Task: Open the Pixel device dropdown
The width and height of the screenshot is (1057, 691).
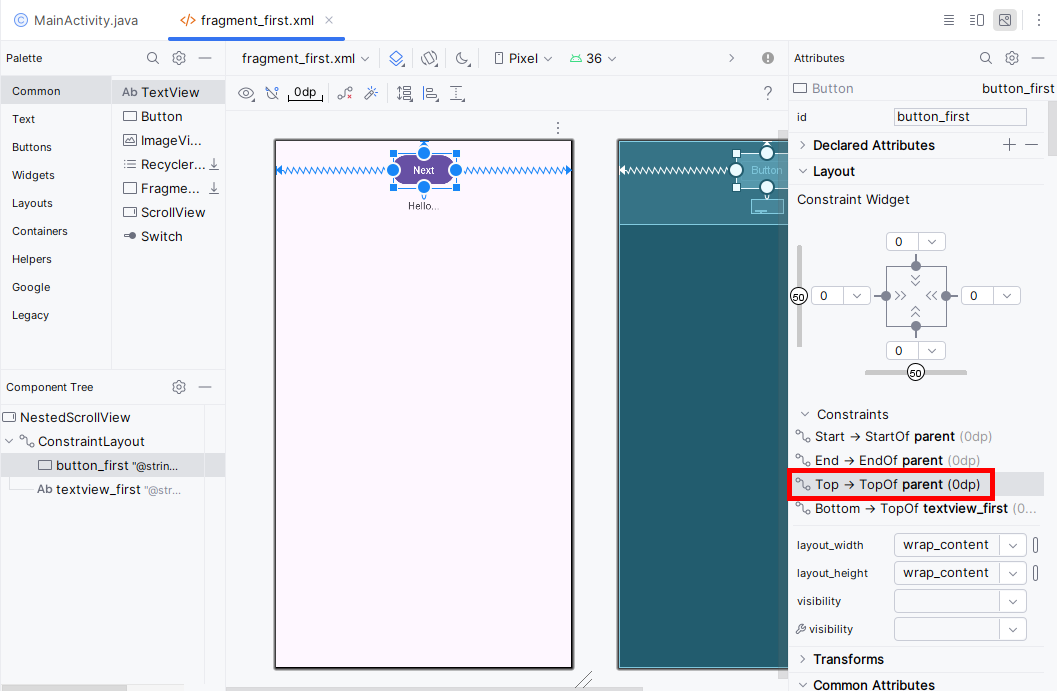Action: (524, 58)
